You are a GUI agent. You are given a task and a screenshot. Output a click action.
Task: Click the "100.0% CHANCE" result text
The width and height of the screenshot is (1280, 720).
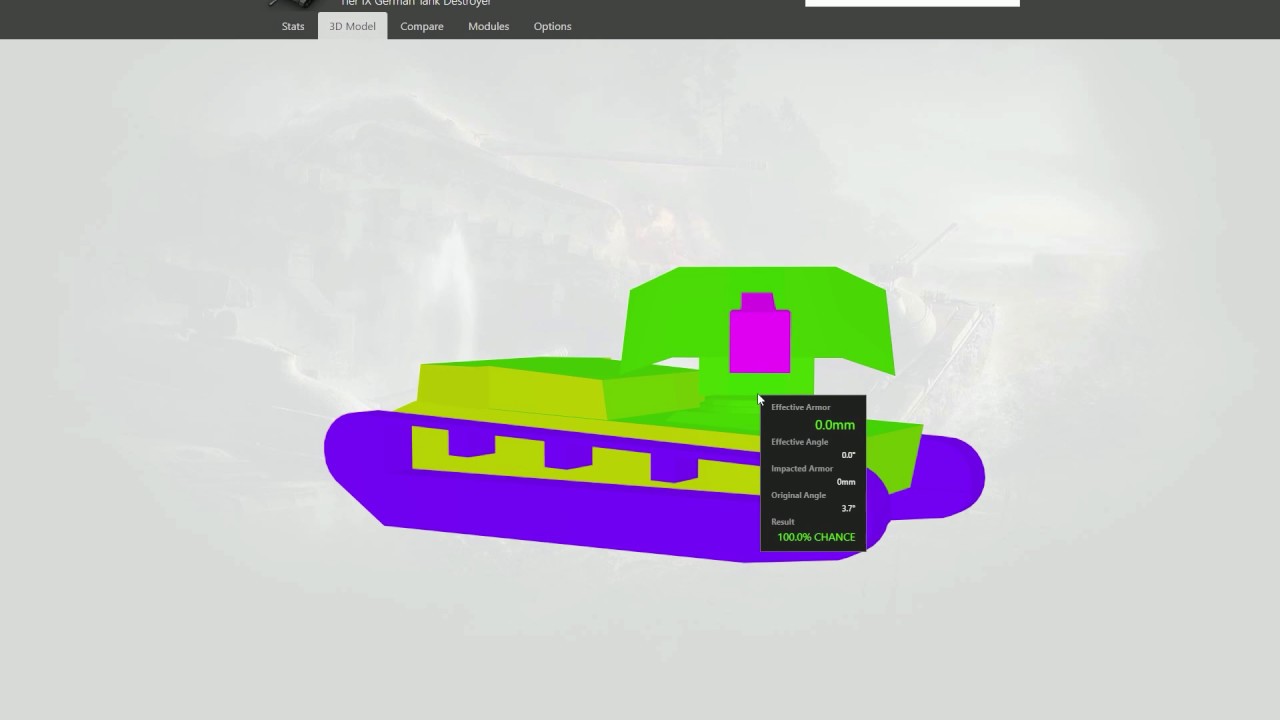tap(816, 537)
